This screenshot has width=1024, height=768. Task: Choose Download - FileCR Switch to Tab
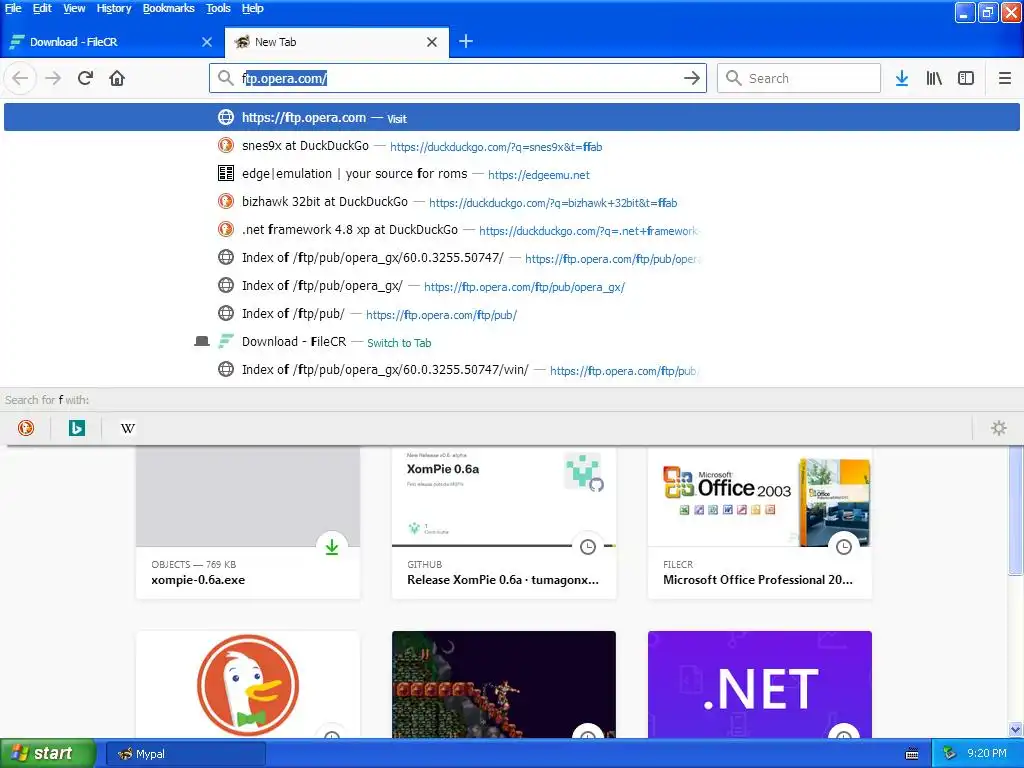[511, 342]
